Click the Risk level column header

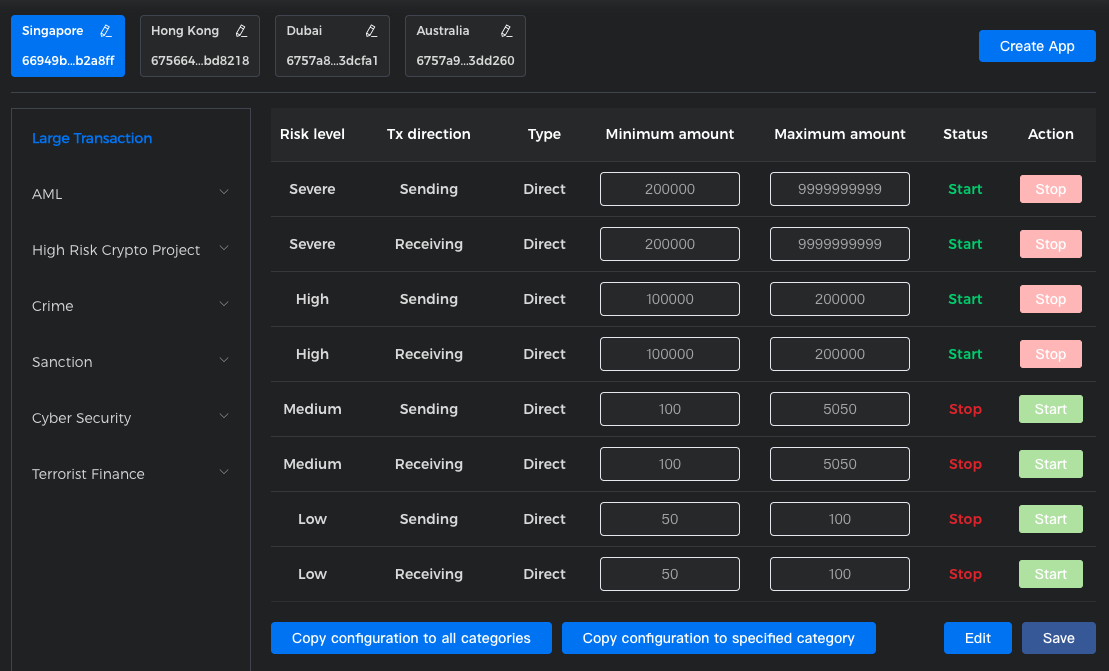pos(312,134)
